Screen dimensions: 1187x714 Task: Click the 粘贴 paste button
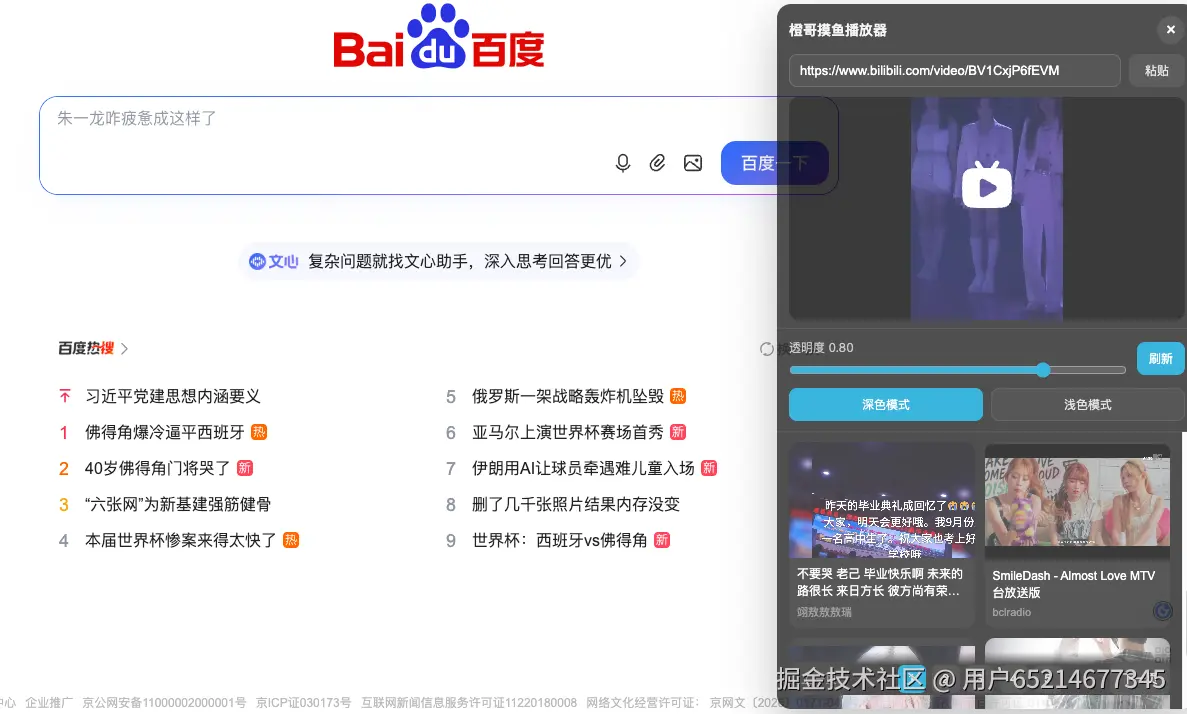(1157, 70)
